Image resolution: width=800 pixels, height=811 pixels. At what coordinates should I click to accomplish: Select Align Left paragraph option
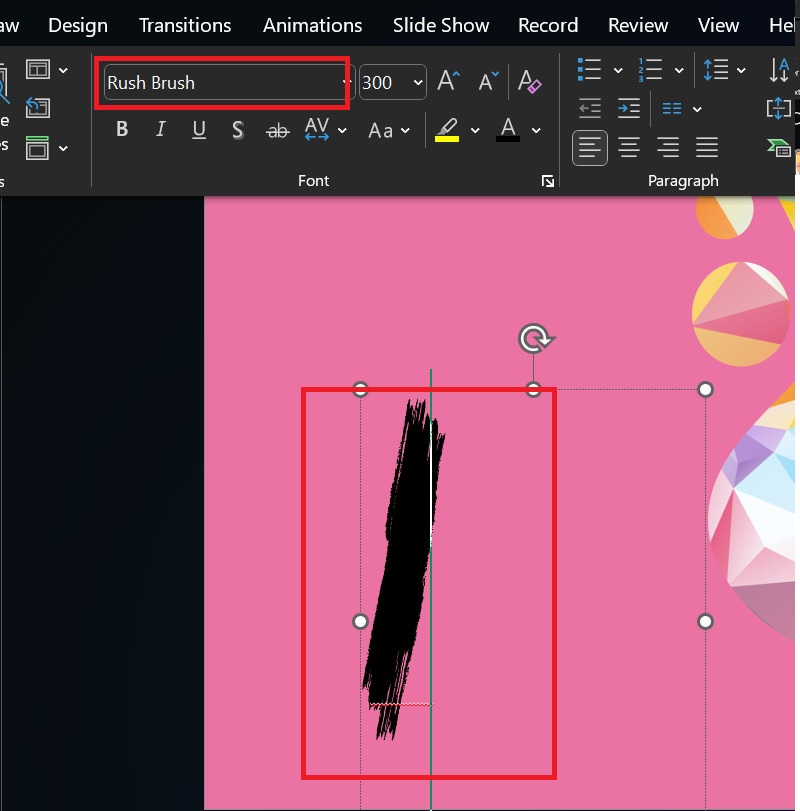pos(590,148)
